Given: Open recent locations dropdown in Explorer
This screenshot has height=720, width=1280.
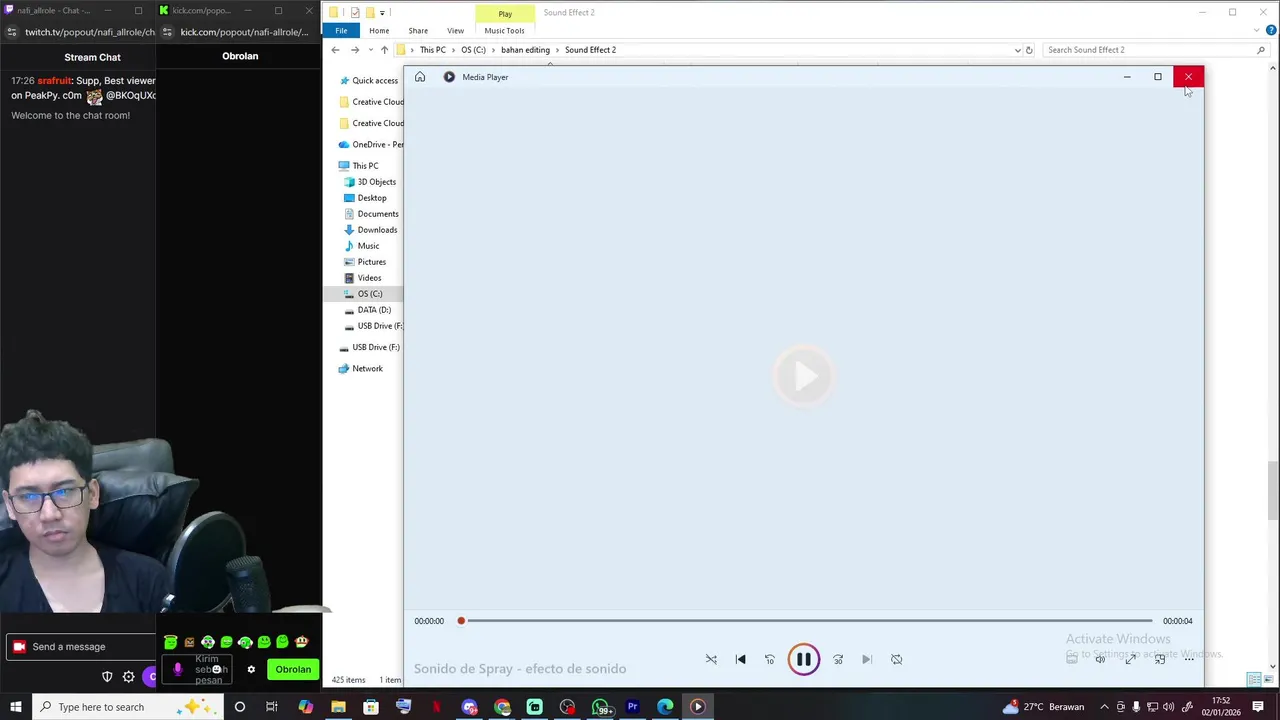Looking at the screenshot, I should [x=371, y=50].
